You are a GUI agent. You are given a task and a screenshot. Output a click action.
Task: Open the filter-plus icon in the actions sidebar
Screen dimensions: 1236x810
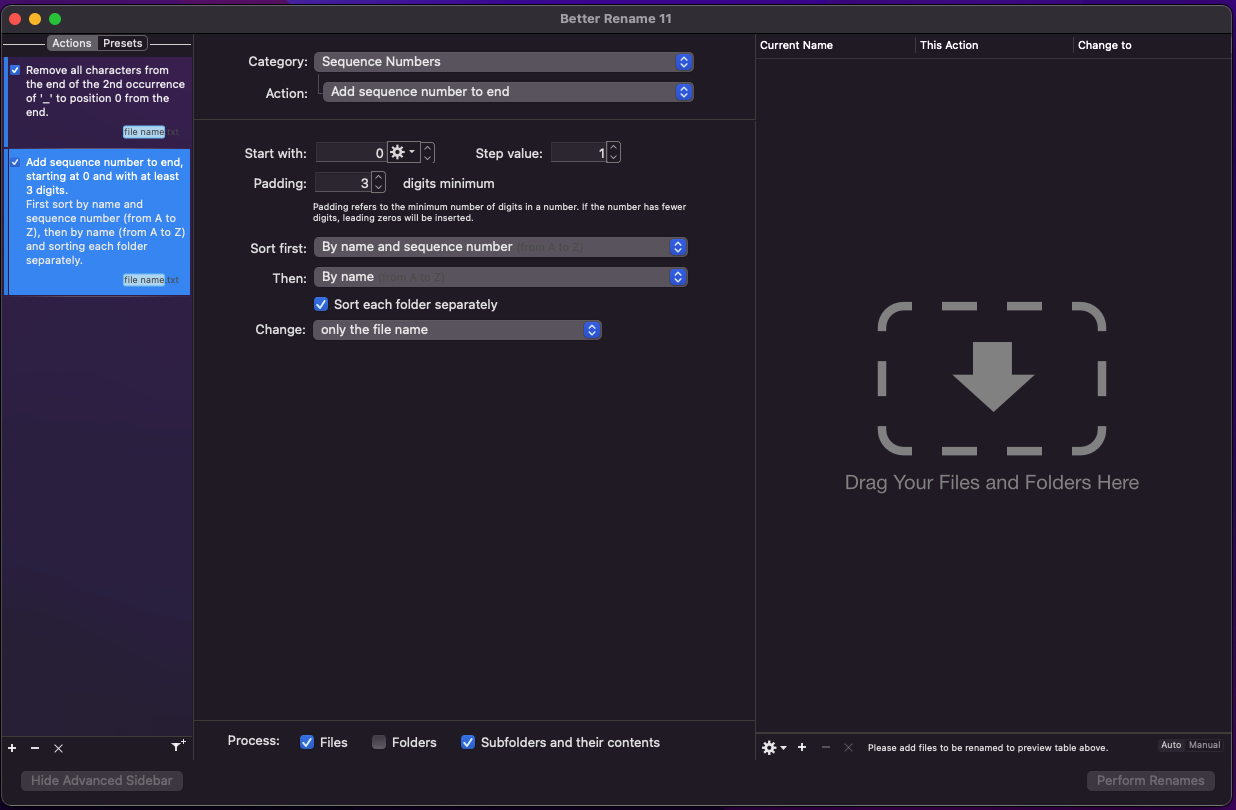(x=179, y=746)
